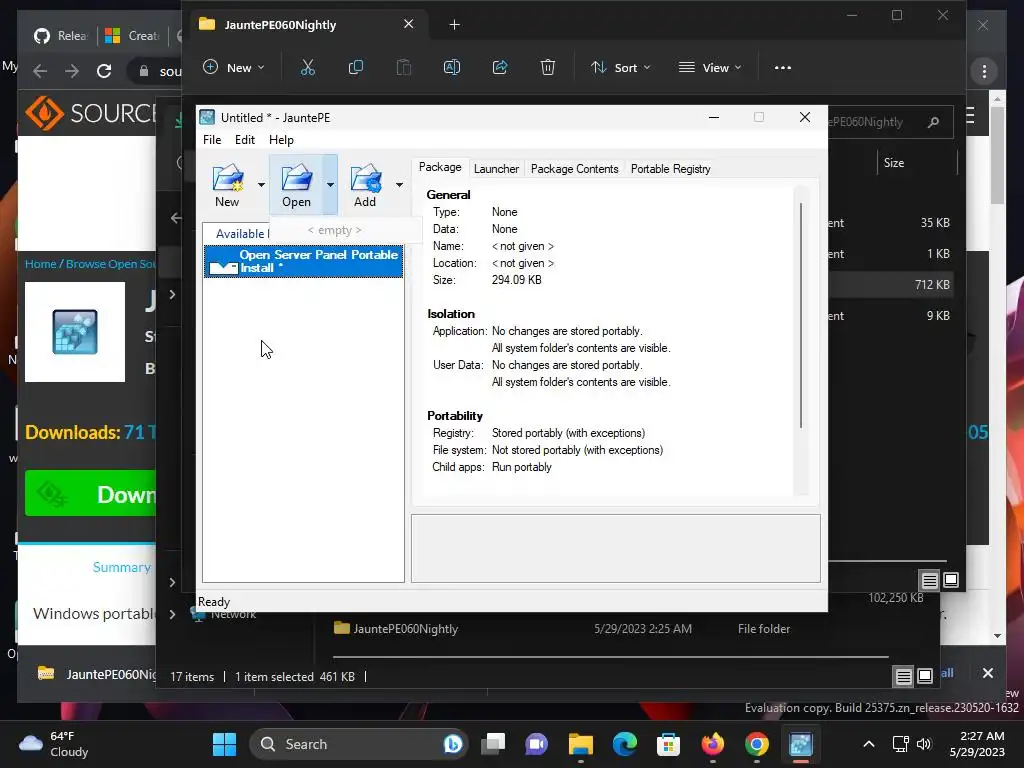Switch to the Portable Registry tab
This screenshot has height=768, width=1024.
pos(671,168)
